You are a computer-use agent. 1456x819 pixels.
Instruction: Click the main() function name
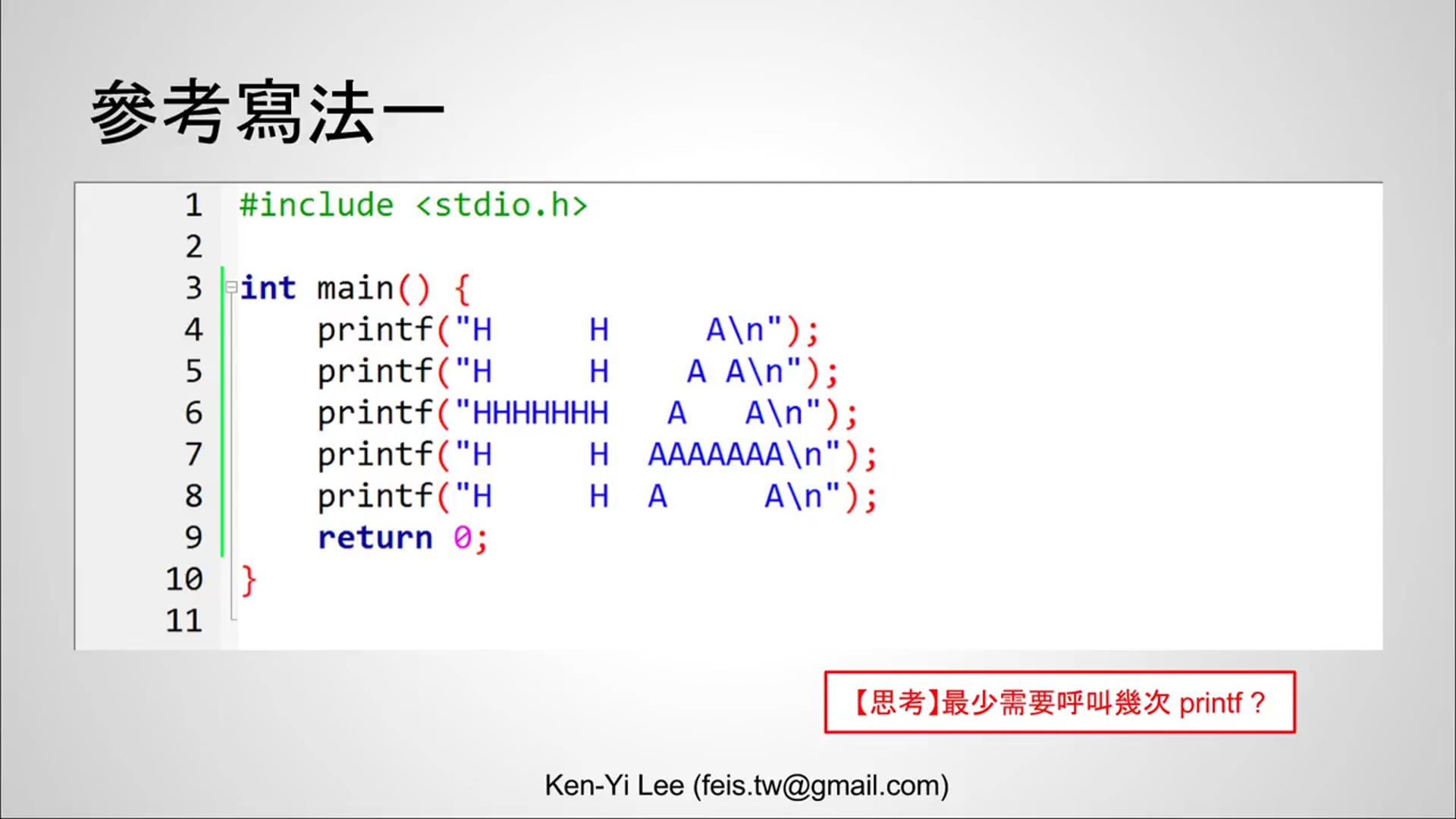click(x=356, y=288)
